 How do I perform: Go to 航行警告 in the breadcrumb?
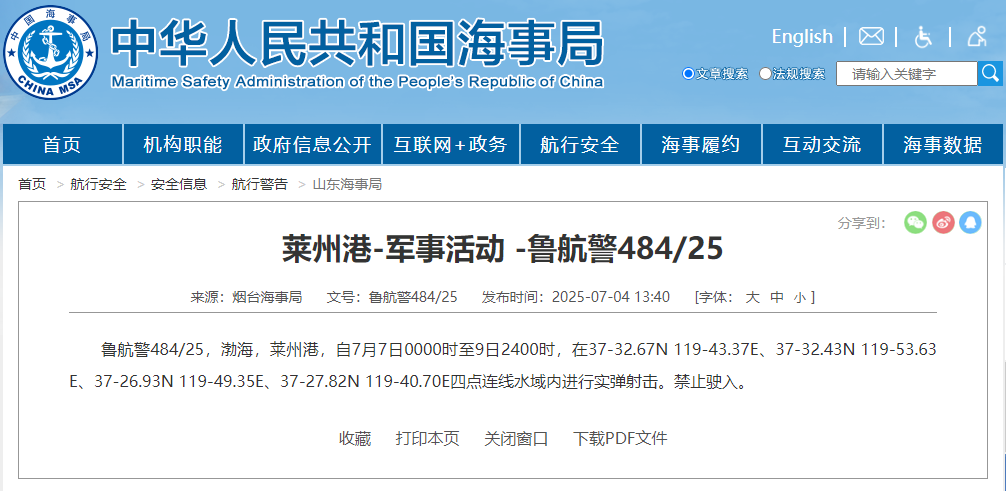(260, 185)
